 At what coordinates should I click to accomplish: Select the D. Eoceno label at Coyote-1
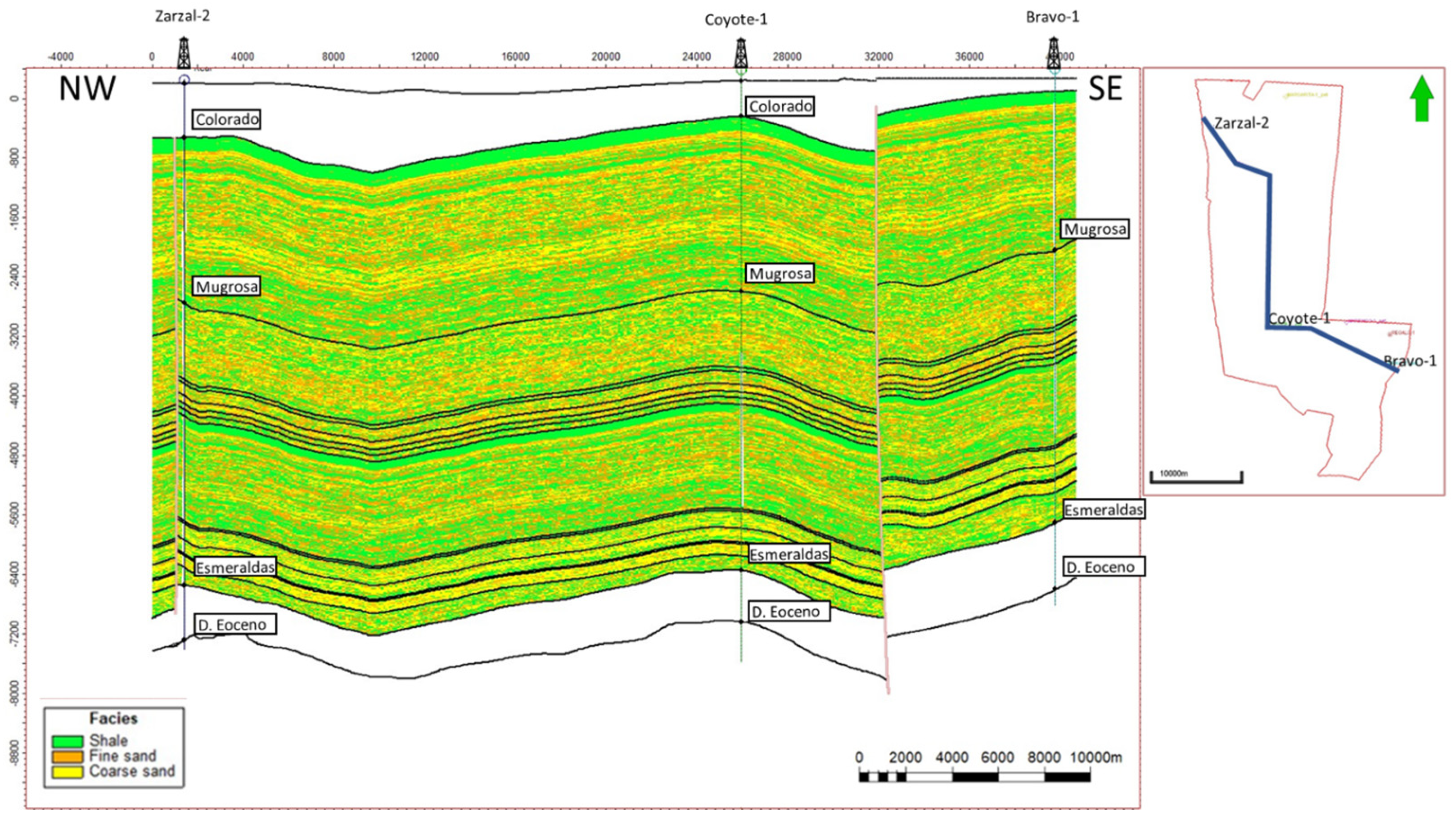tap(789, 611)
